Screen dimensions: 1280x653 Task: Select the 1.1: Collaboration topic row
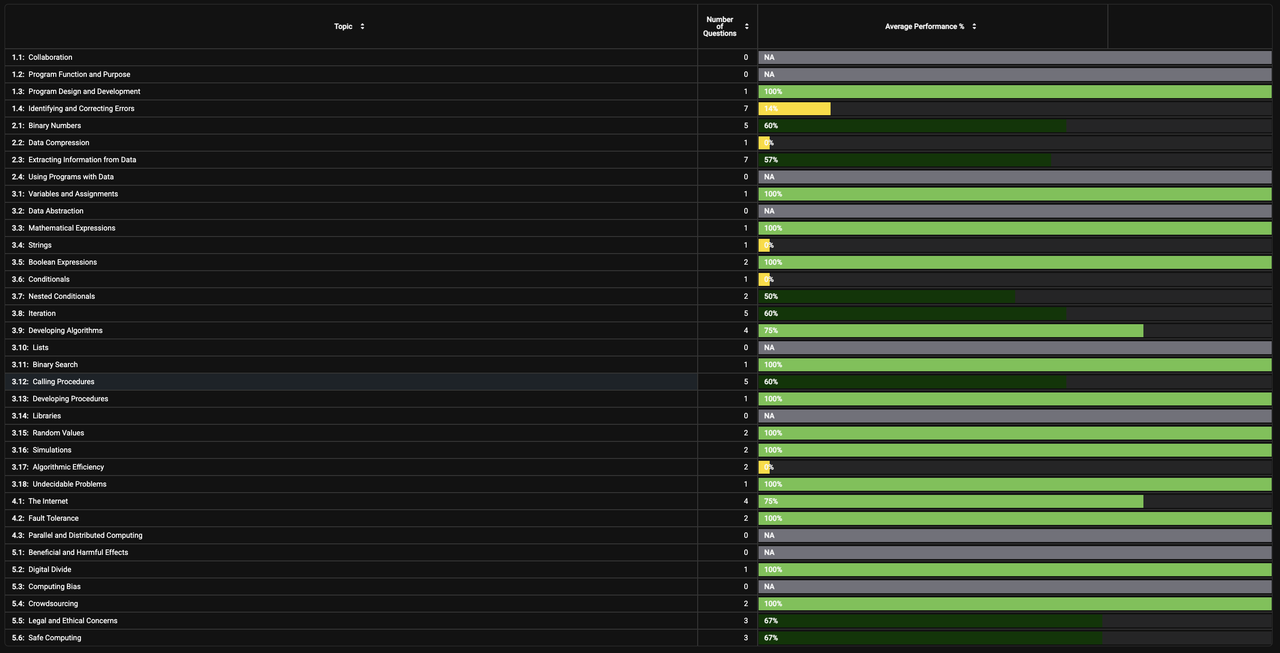pyautogui.click(x=42, y=57)
